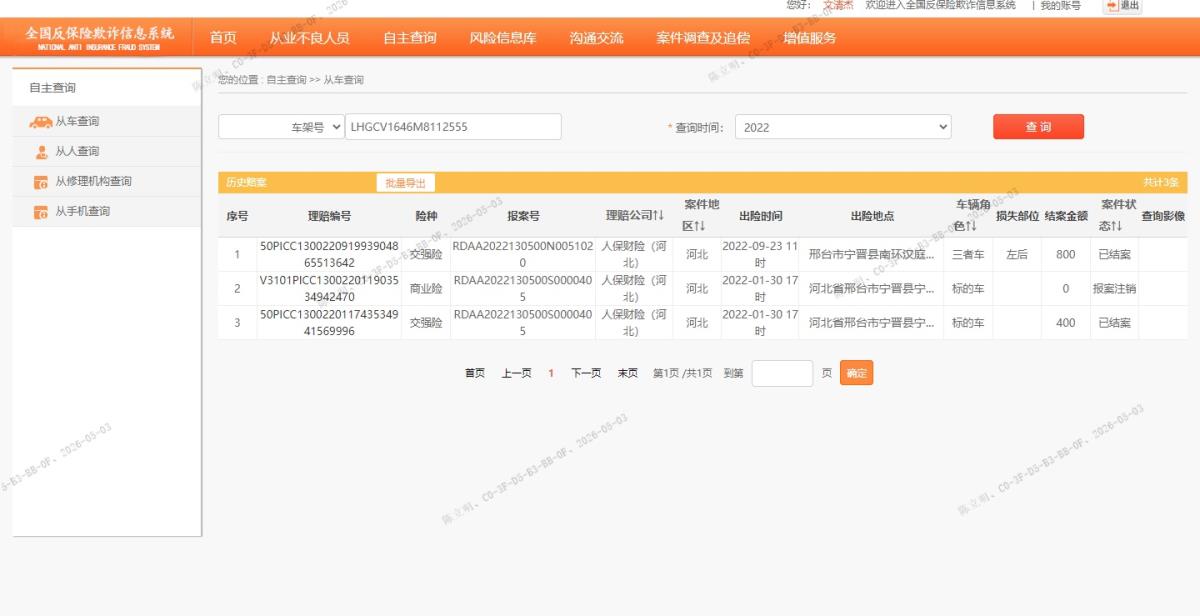This screenshot has height=616, width=1200.
Task: Click claim number 50PICC130022091993904865513642
Action: coord(329,254)
